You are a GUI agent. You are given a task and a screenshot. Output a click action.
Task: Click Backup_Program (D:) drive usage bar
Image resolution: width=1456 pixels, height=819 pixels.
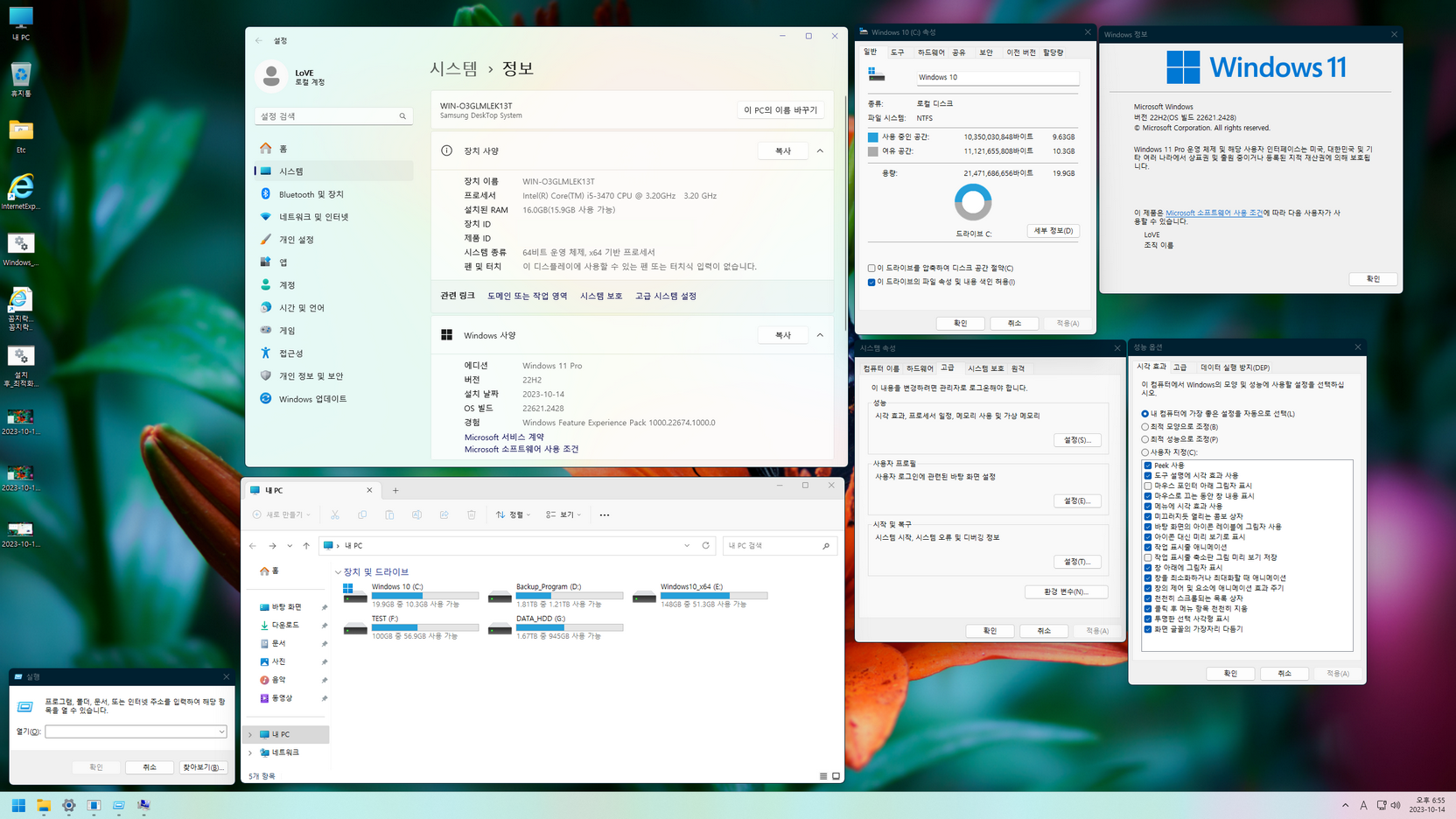(x=570, y=595)
